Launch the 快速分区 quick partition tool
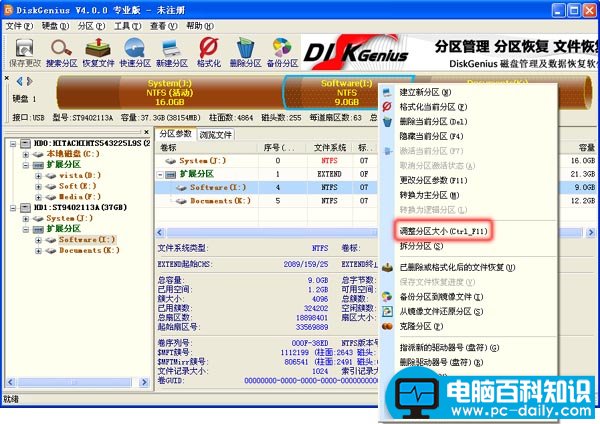Image resolution: width=600 pixels, height=424 pixels. pyautogui.click(x=135, y=53)
